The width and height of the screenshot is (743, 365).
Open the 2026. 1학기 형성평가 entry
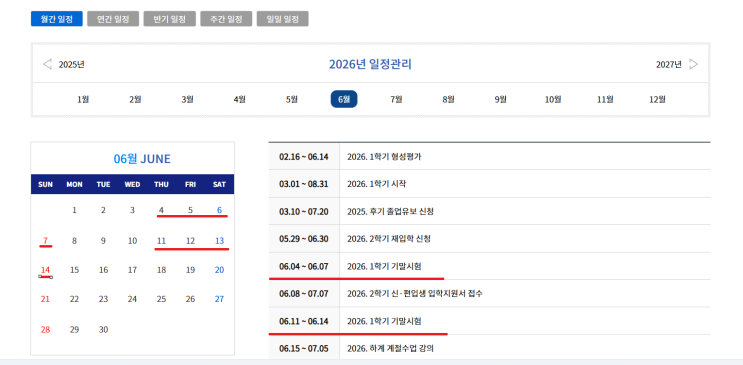click(384, 157)
